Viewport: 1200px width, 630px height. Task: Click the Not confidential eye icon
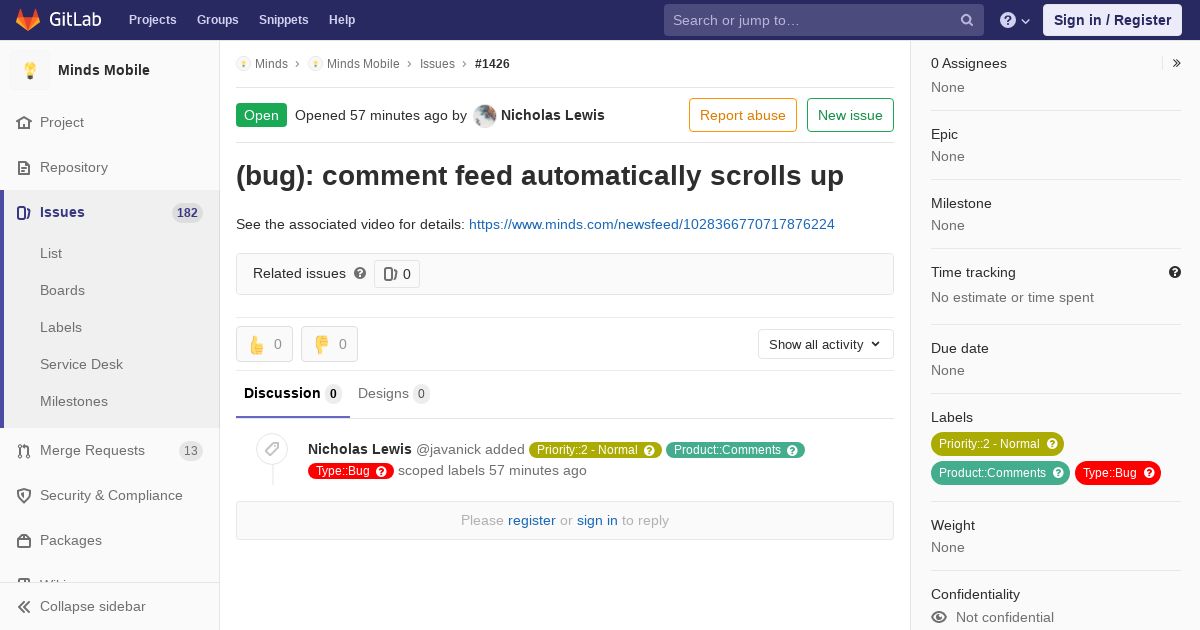point(939,617)
